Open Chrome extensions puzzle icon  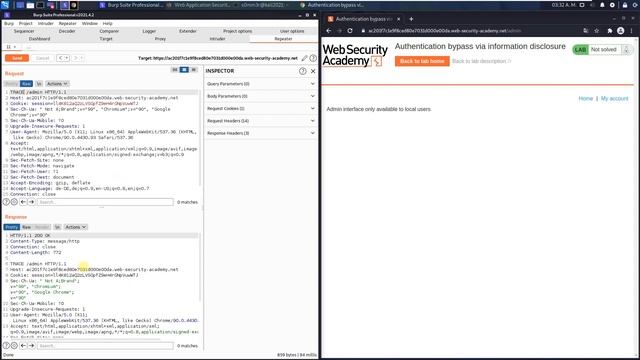(x=610, y=31)
